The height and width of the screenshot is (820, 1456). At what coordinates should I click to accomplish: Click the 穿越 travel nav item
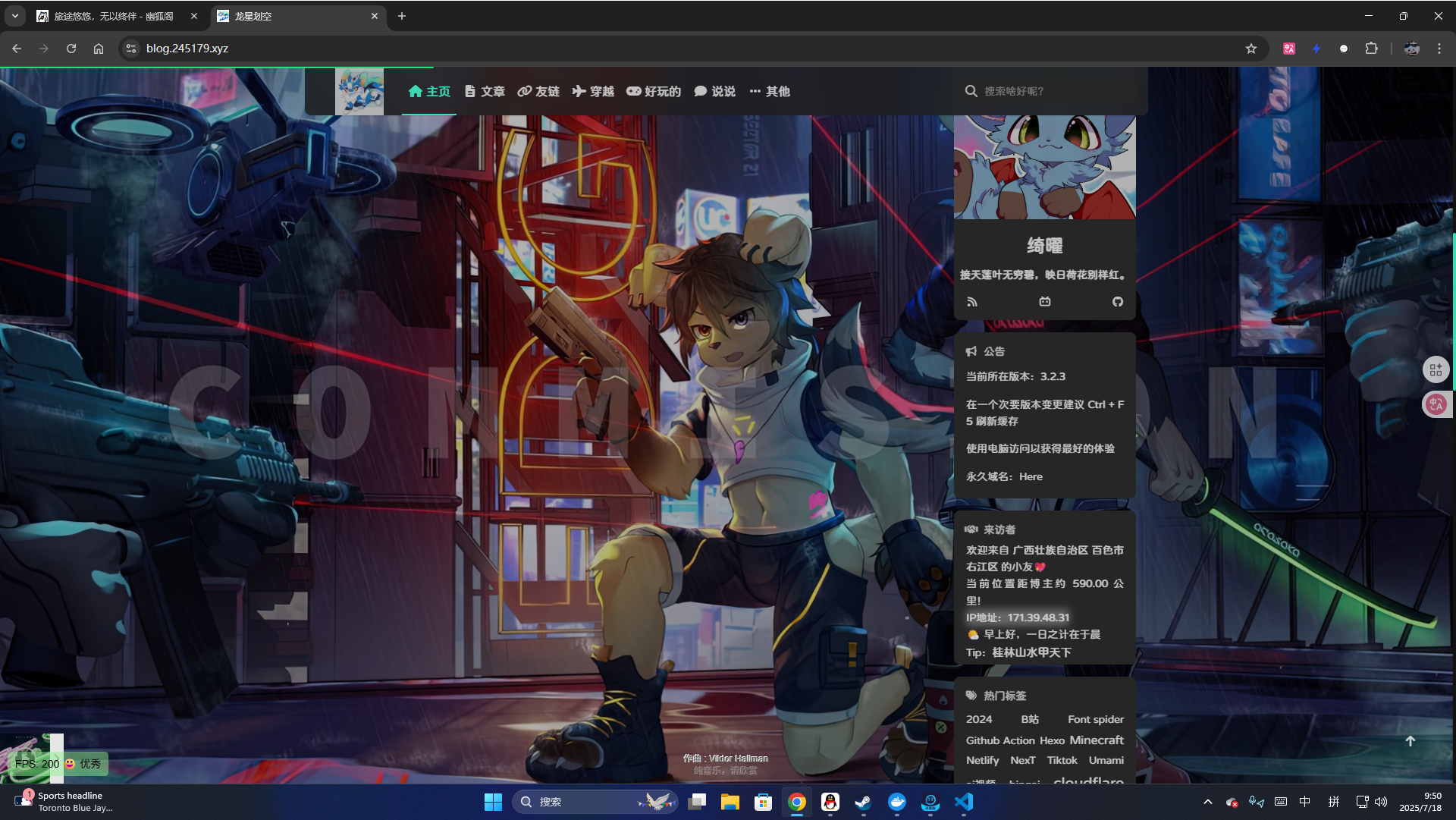click(x=593, y=91)
